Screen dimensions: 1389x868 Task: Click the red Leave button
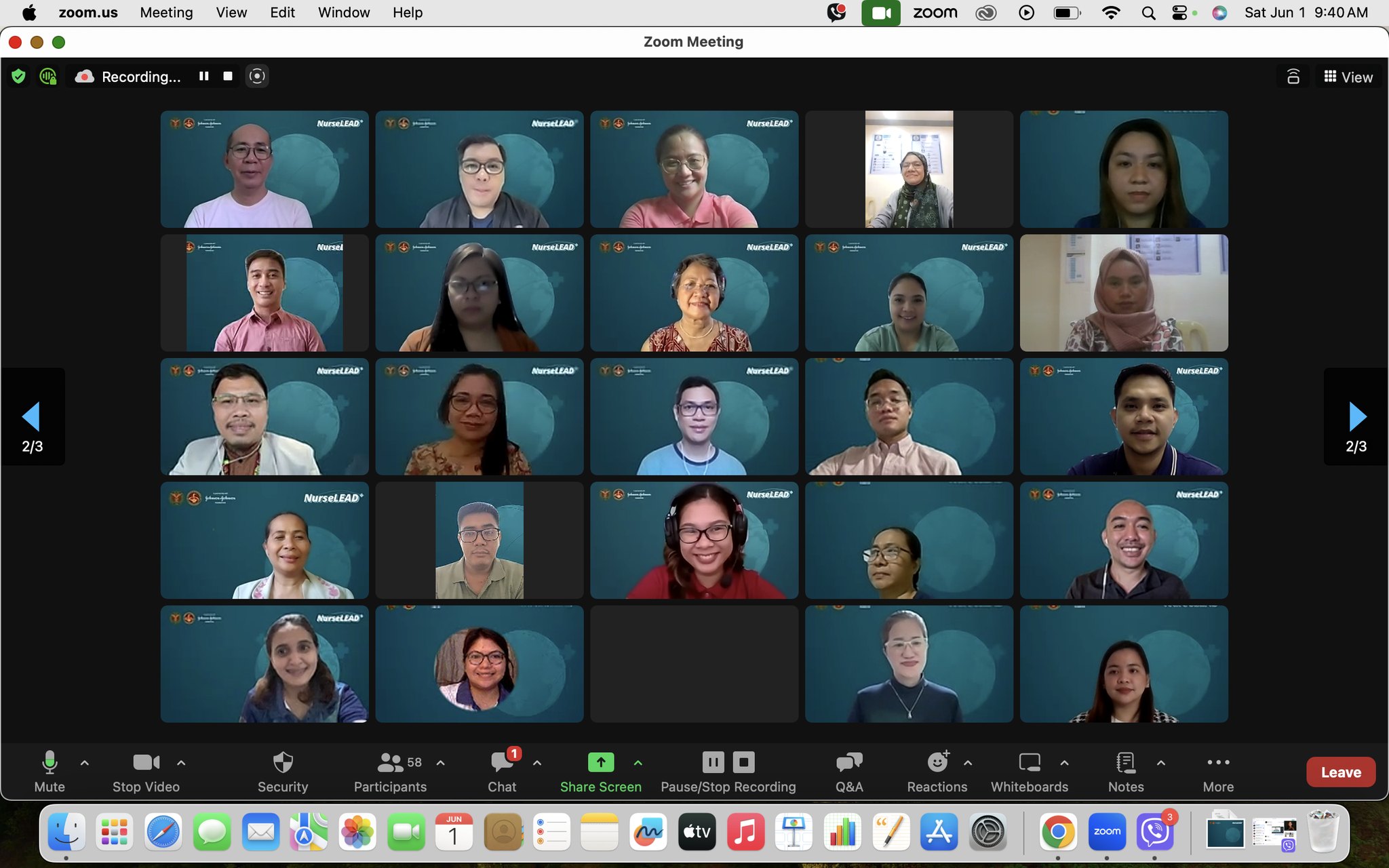coord(1340,772)
